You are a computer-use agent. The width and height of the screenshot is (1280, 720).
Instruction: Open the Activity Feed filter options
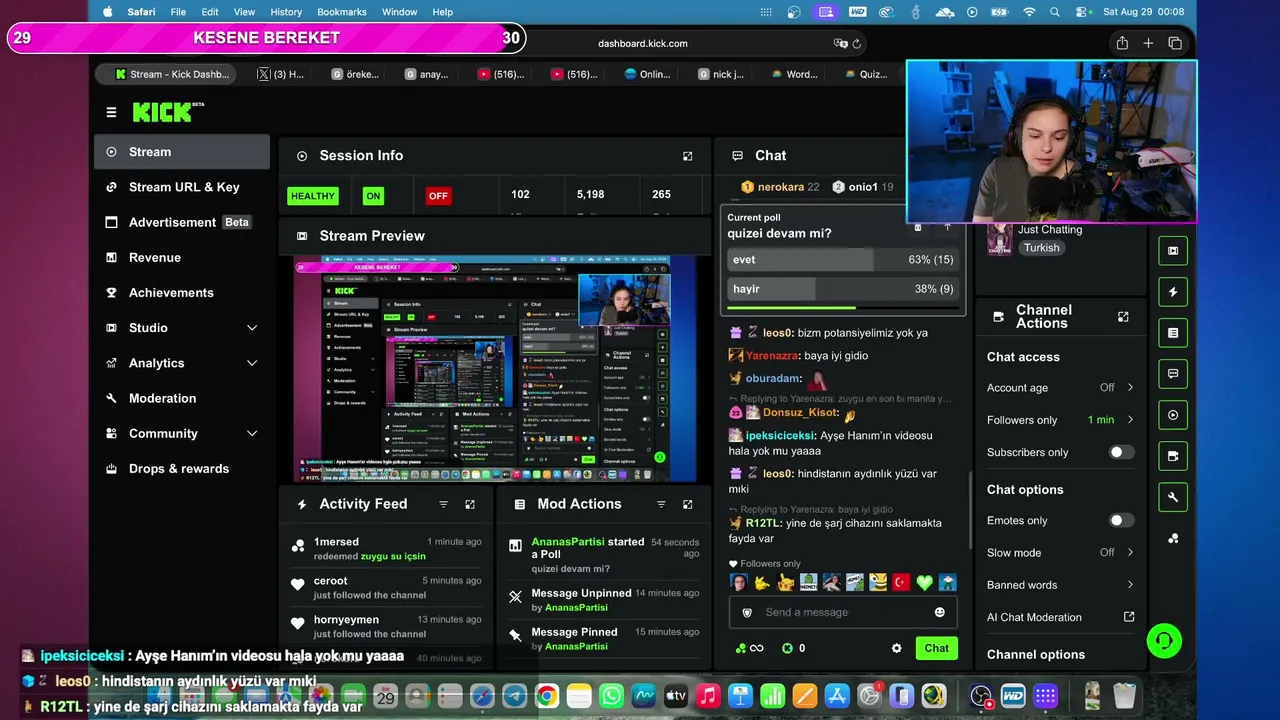tap(444, 504)
